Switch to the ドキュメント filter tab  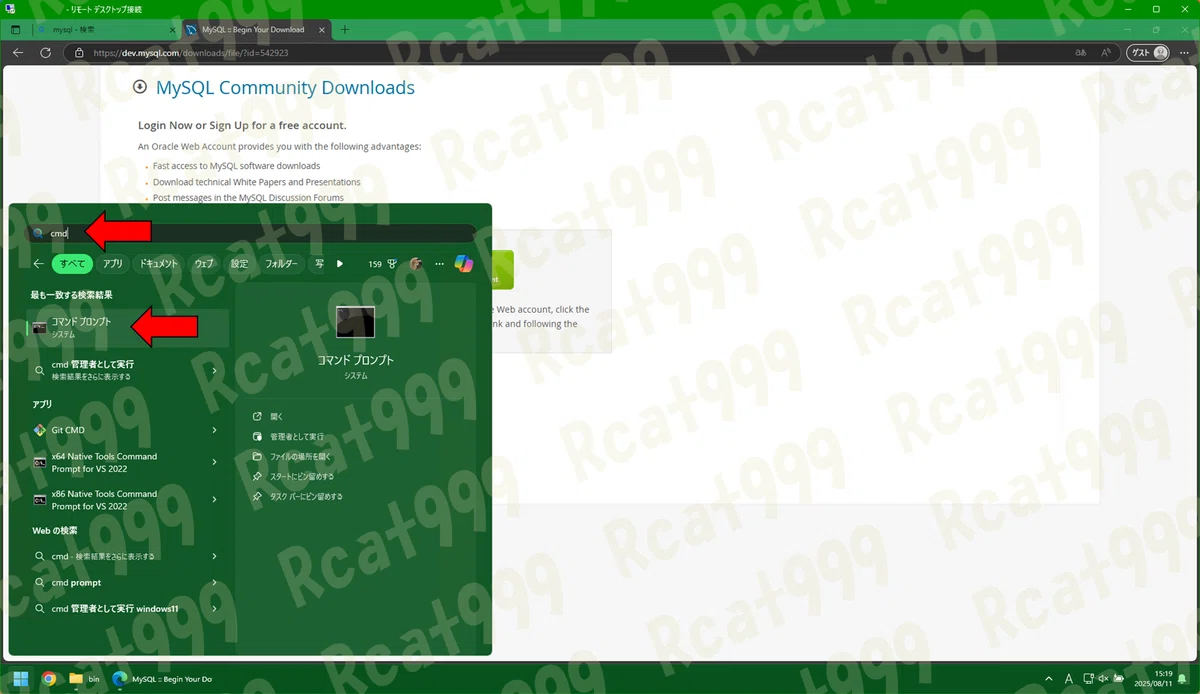click(158, 264)
